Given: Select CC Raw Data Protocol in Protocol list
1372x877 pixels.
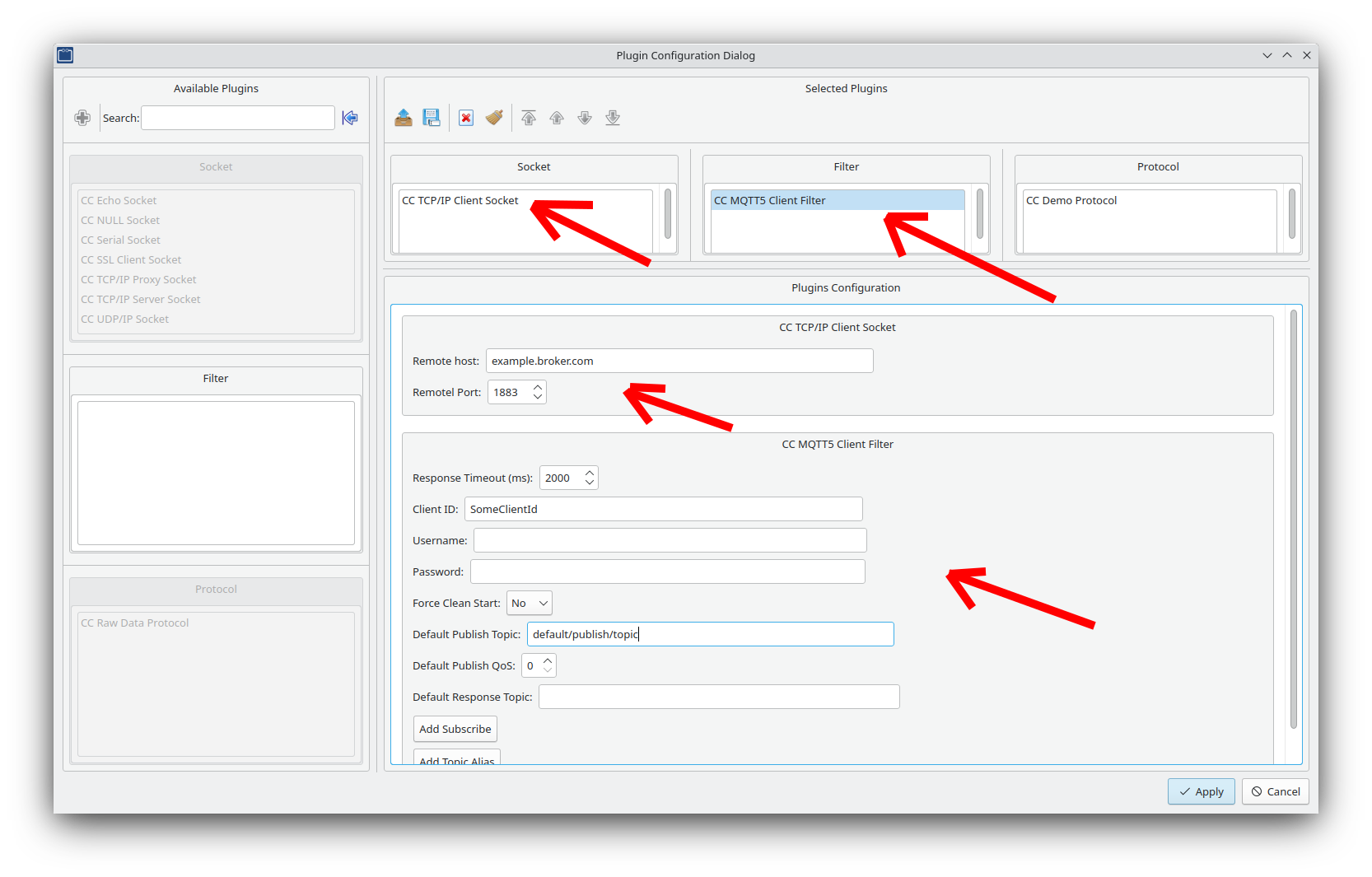Looking at the screenshot, I should point(134,623).
